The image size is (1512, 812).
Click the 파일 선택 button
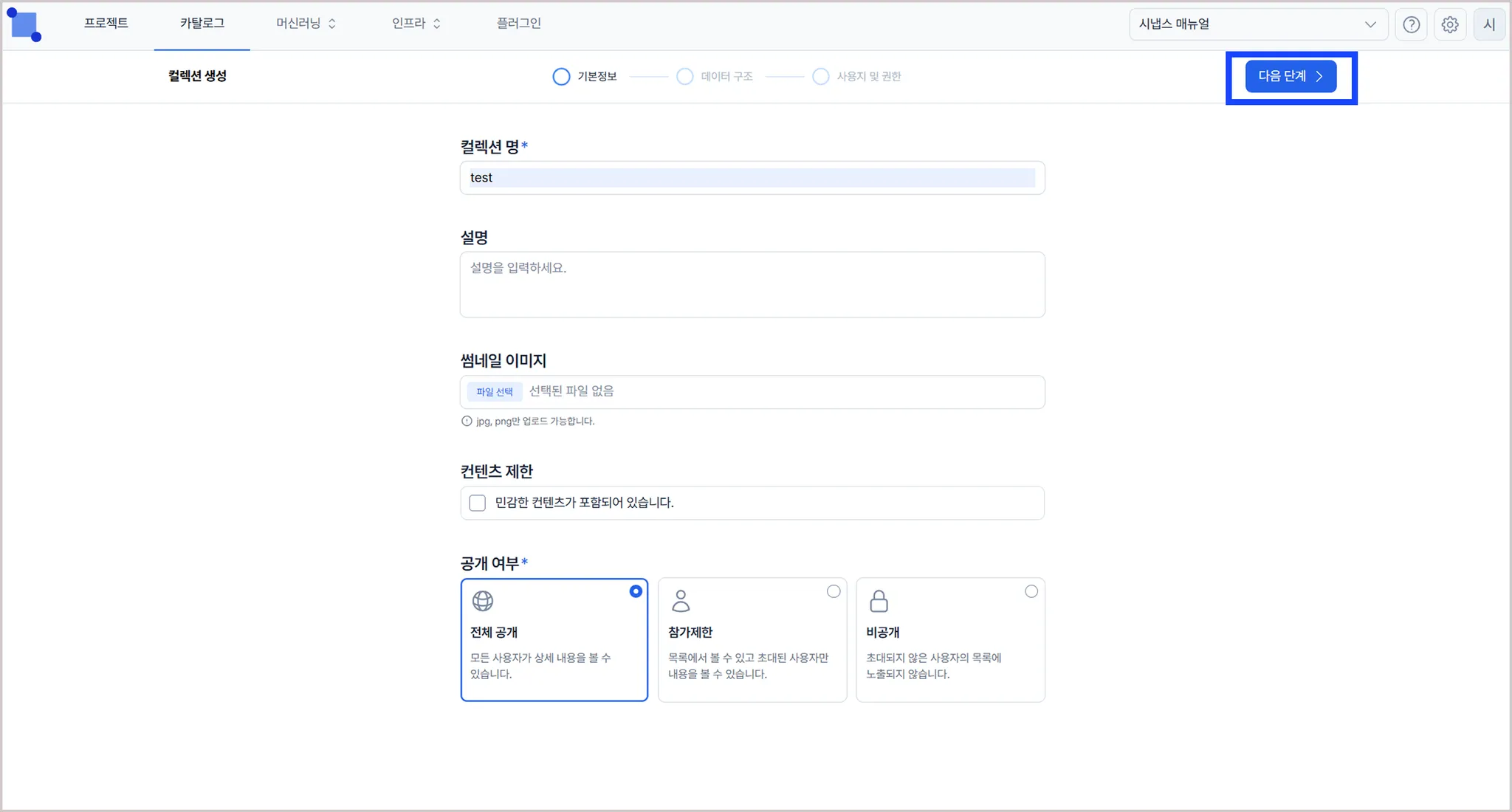[x=494, y=392]
